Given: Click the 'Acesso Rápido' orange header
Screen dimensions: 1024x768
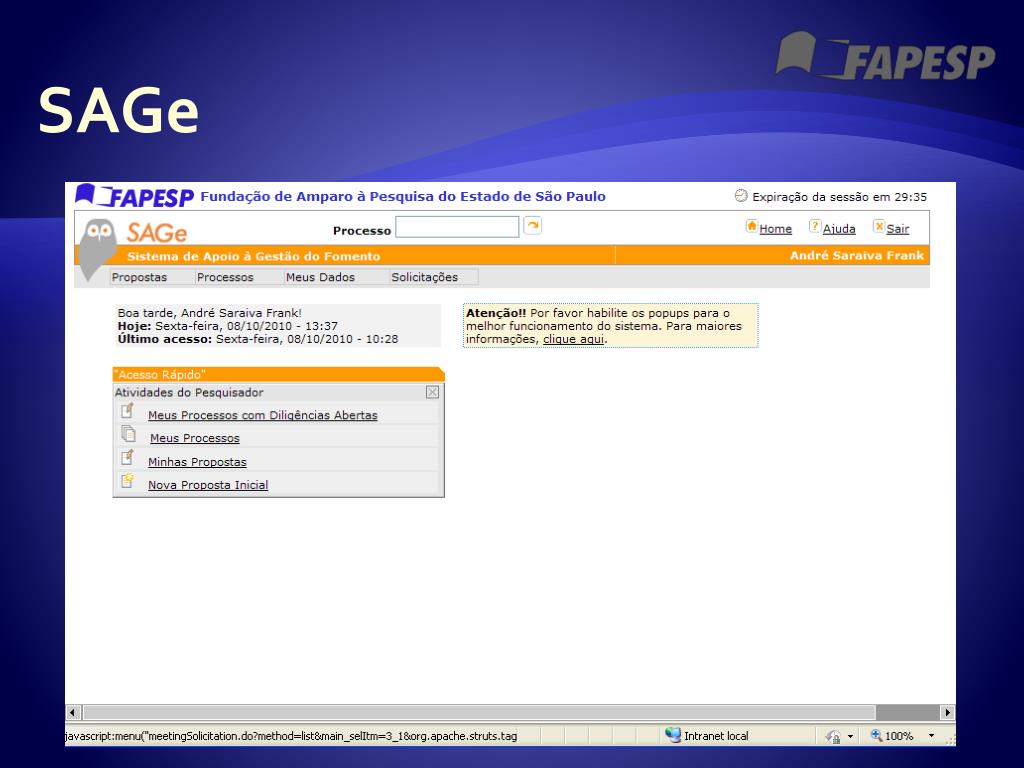Looking at the screenshot, I should (x=278, y=374).
